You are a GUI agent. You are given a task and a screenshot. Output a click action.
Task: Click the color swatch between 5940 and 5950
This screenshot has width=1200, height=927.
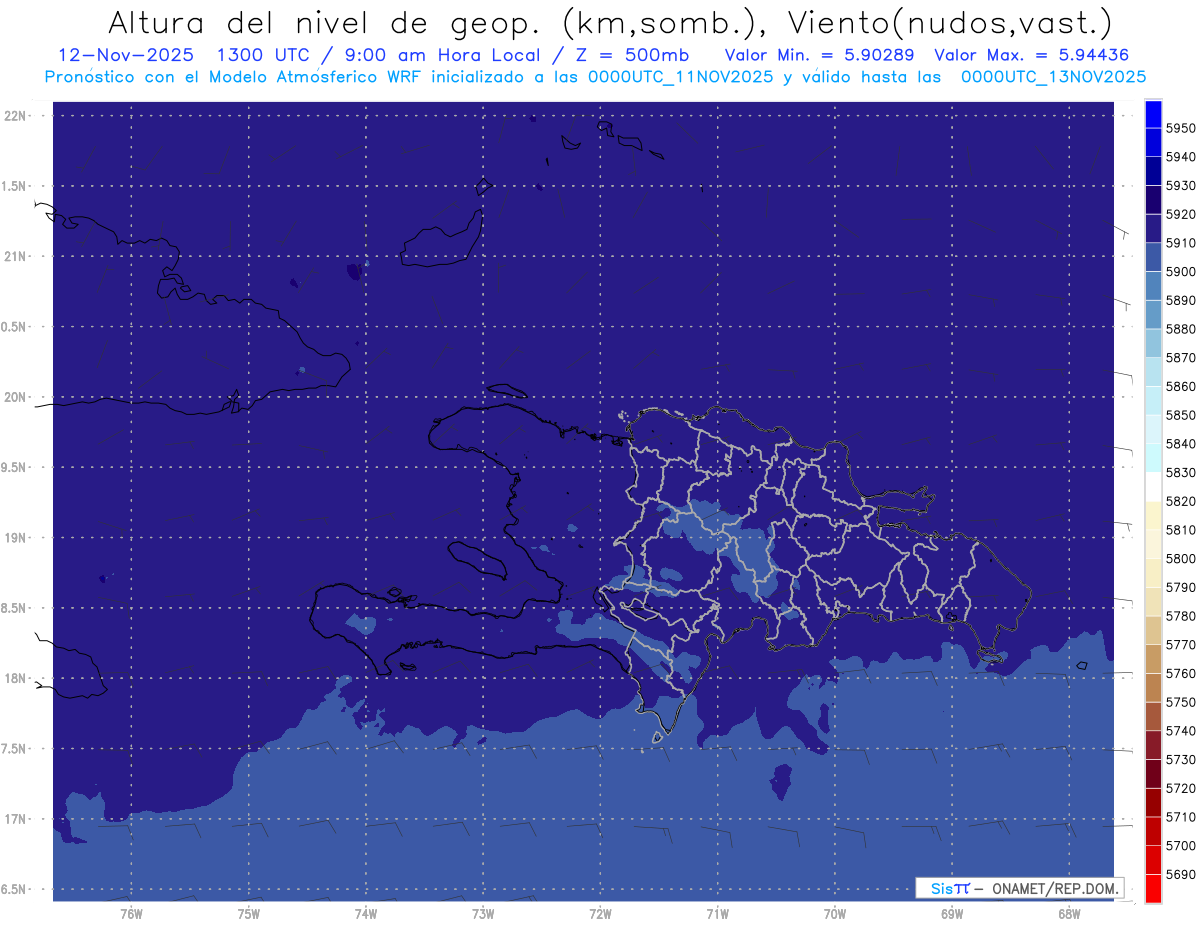coord(1153,142)
